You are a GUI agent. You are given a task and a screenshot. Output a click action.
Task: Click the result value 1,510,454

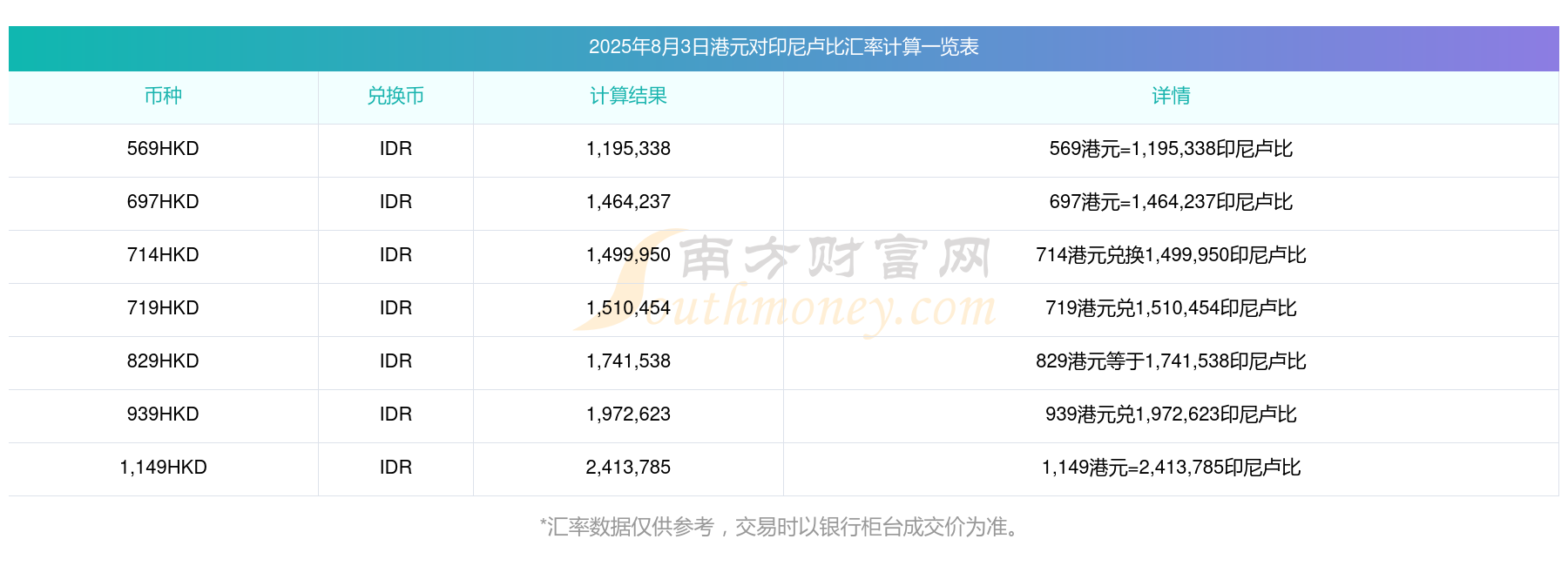tap(628, 308)
